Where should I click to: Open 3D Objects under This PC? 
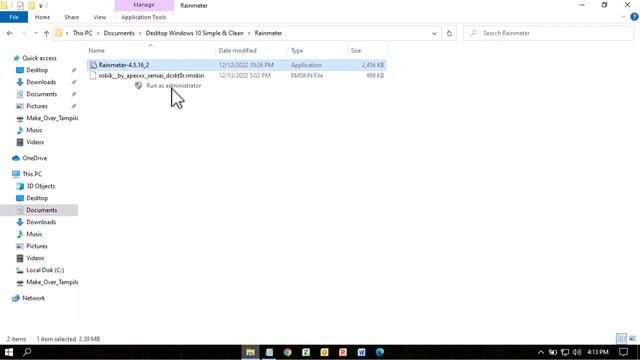point(40,186)
